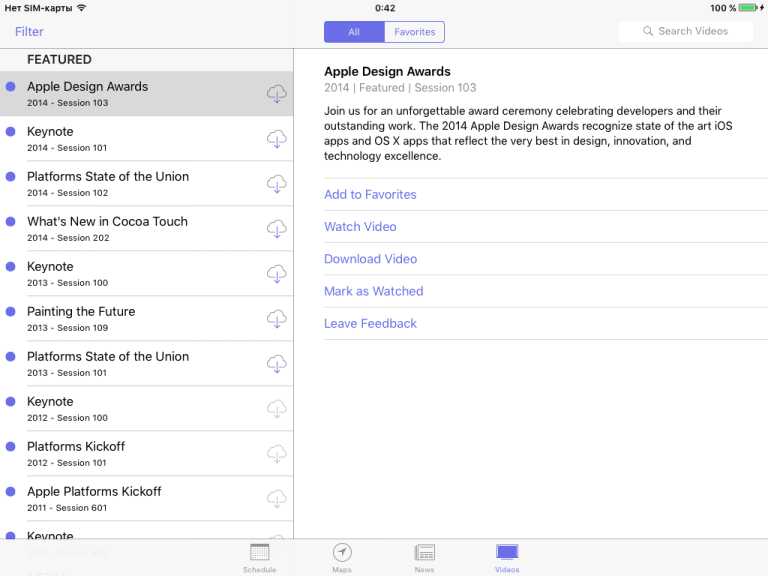The height and width of the screenshot is (576, 768).
Task: Switch to the All segment
Action: [354, 32]
